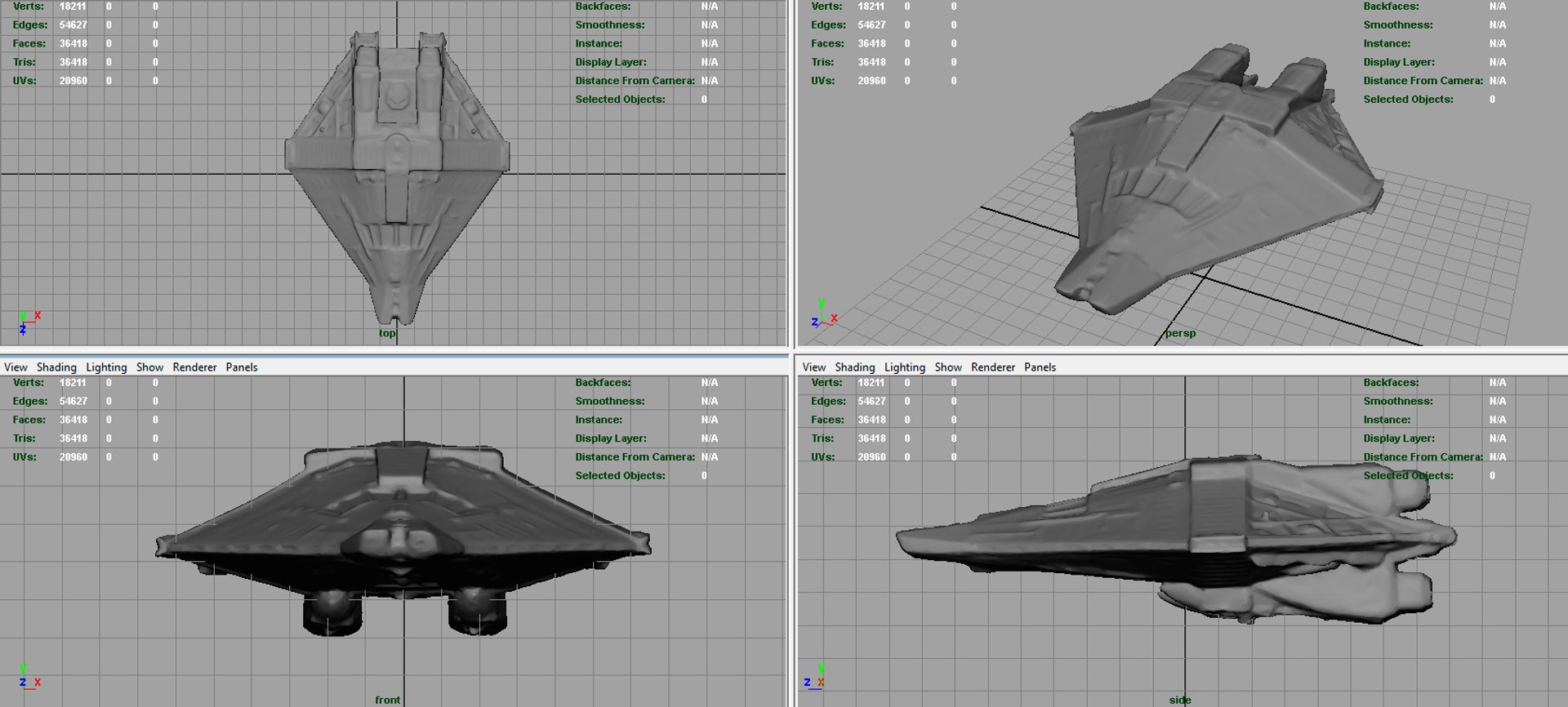
Task: Click 'Distance From Camera:' in the top view
Action: click(635, 81)
